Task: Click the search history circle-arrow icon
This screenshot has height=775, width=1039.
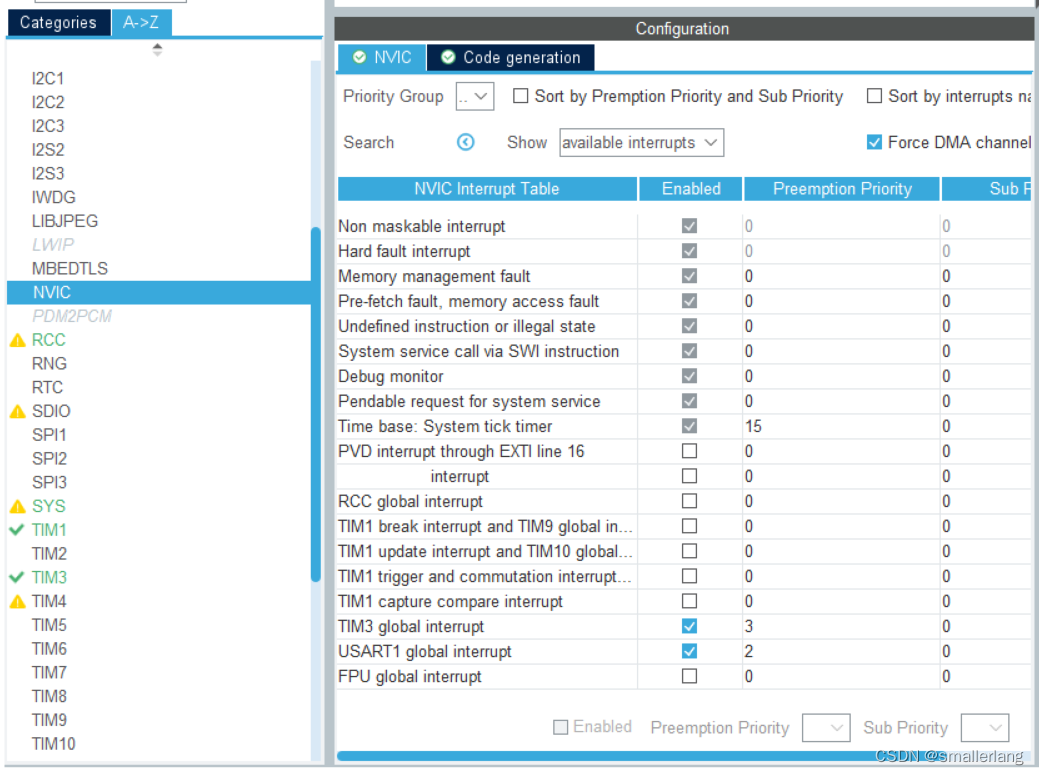Action: [466, 142]
